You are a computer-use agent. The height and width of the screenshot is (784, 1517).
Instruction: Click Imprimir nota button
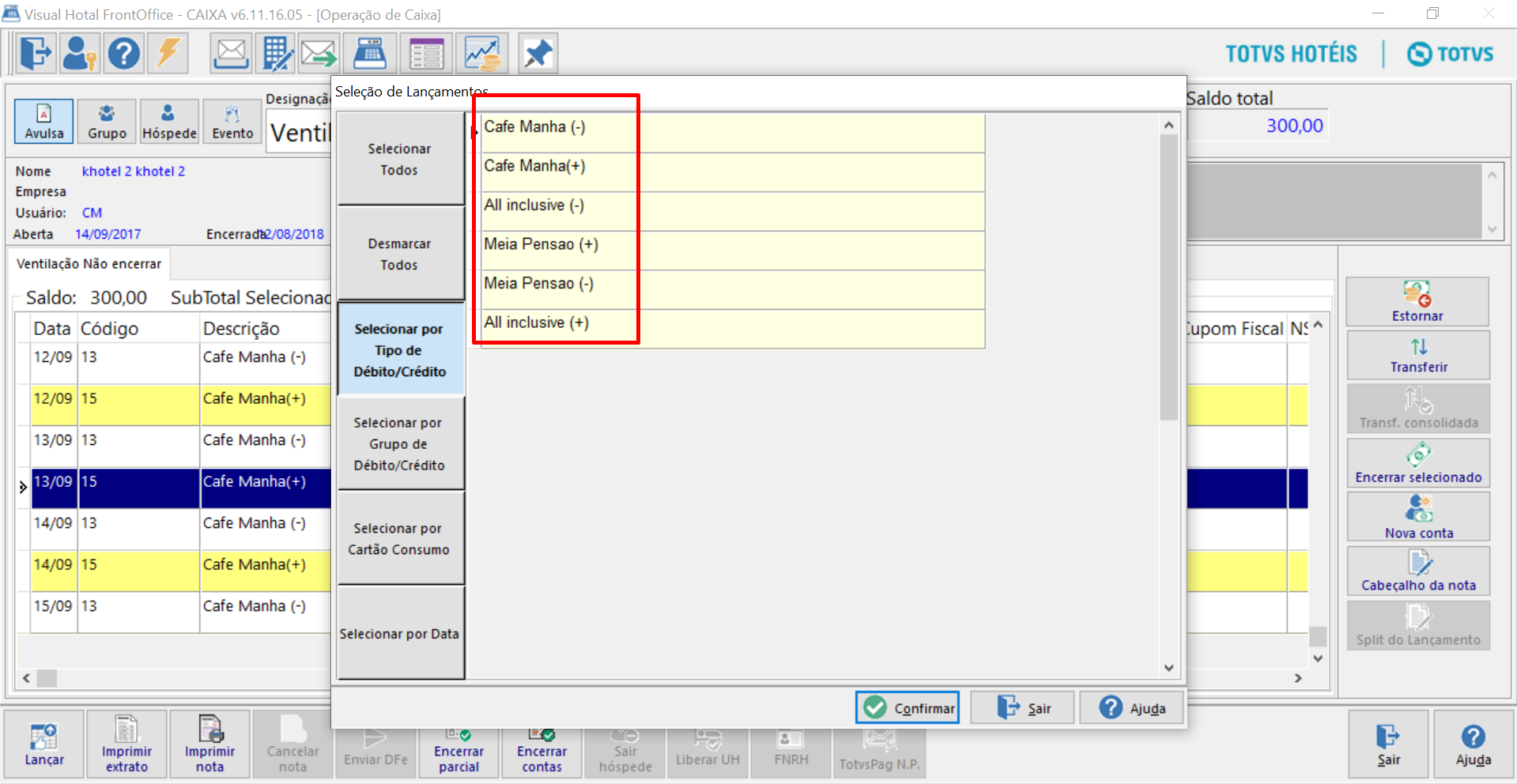click(209, 744)
